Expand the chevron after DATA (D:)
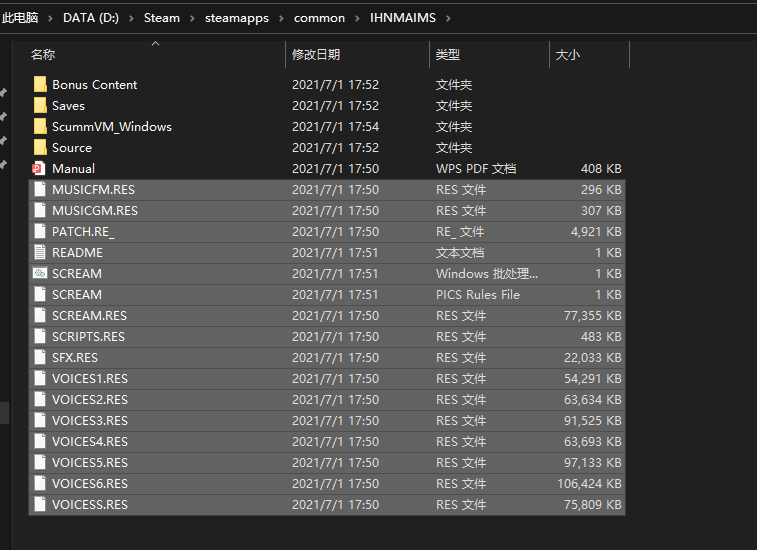The height and width of the screenshot is (550, 757). click(131, 18)
